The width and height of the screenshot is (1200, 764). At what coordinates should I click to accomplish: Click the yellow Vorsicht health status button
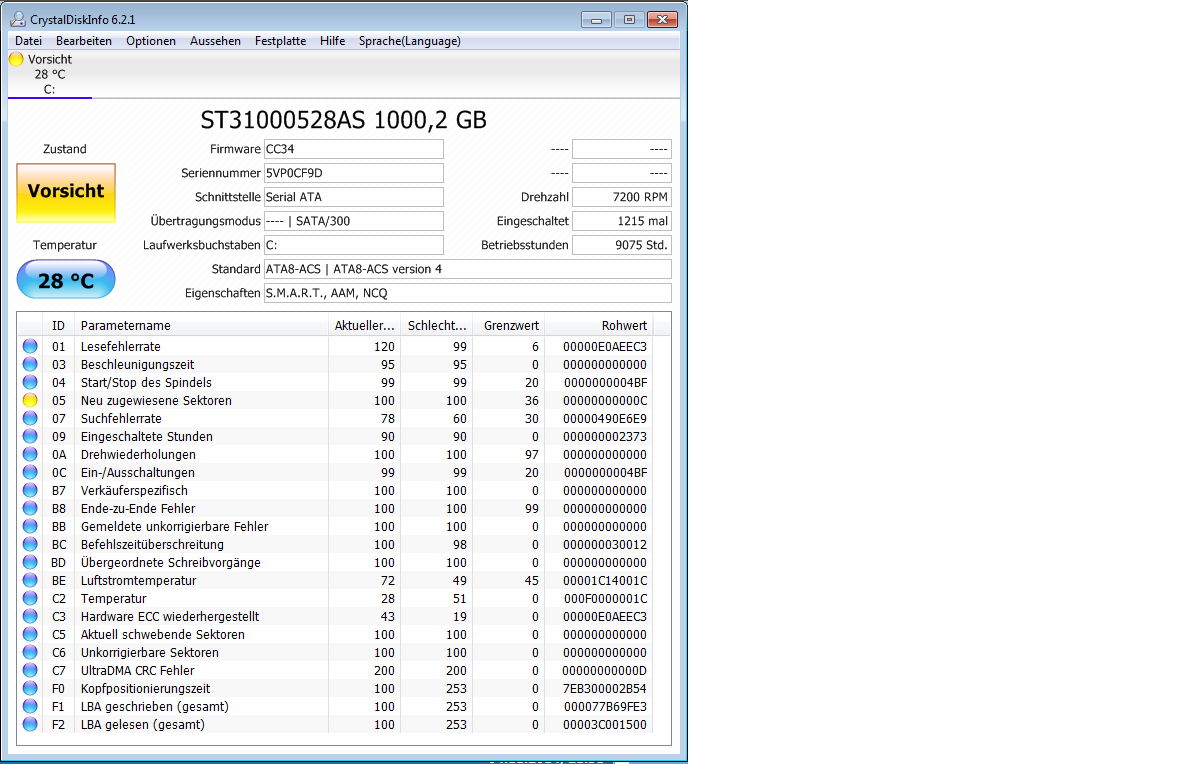[x=66, y=193]
